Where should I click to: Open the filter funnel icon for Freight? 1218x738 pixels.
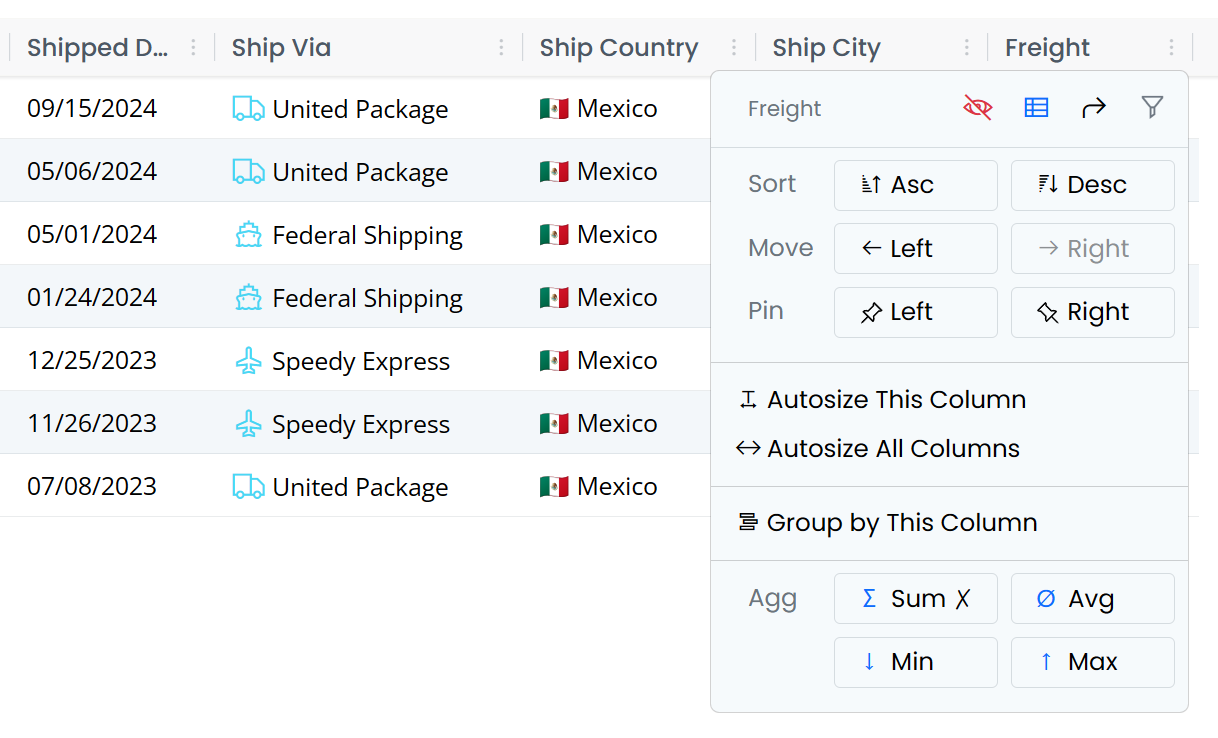coord(1152,108)
